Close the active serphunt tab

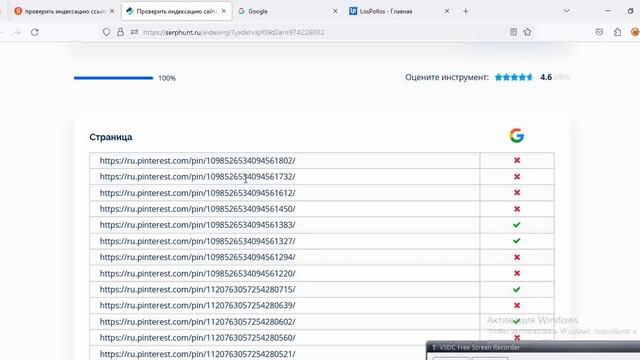tap(224, 11)
